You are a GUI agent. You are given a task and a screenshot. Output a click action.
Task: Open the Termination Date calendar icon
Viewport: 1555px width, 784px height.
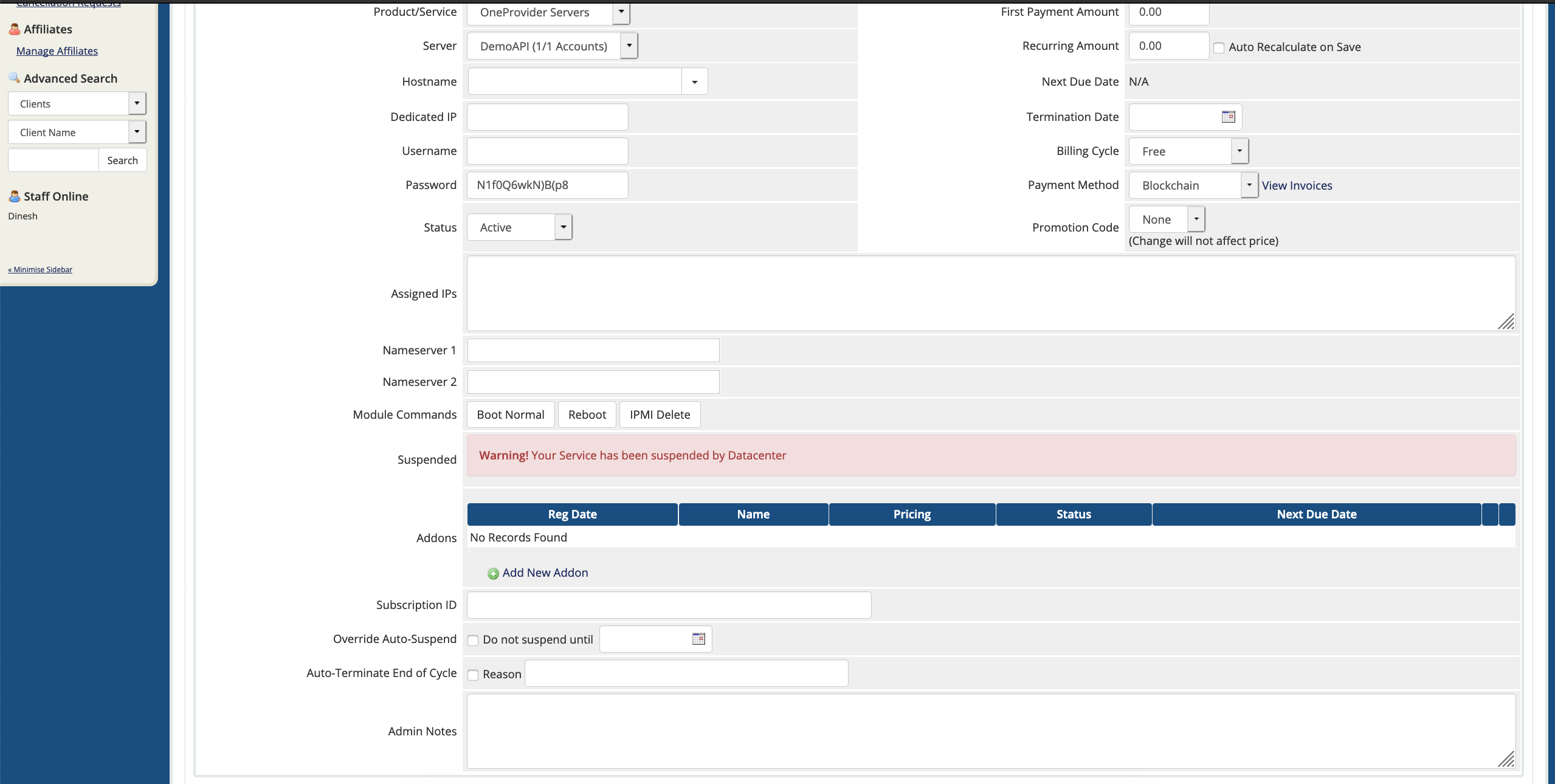[1228, 117]
